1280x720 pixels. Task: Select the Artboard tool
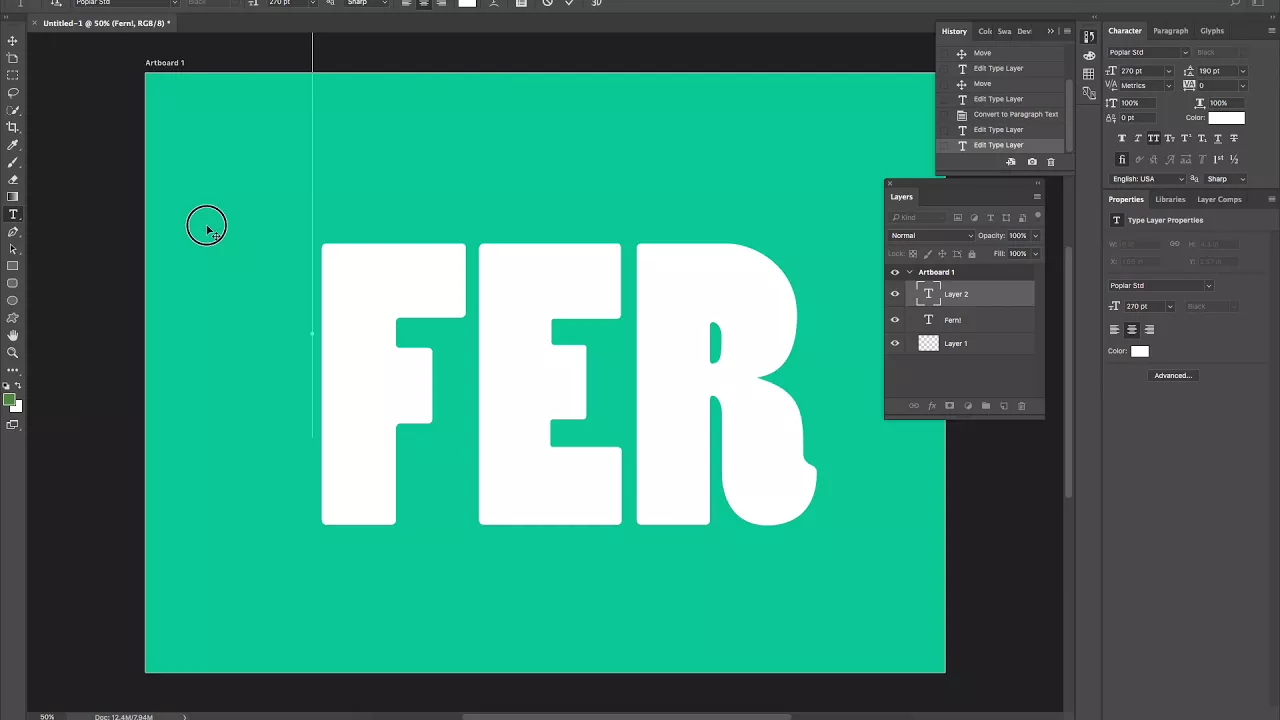point(13,58)
